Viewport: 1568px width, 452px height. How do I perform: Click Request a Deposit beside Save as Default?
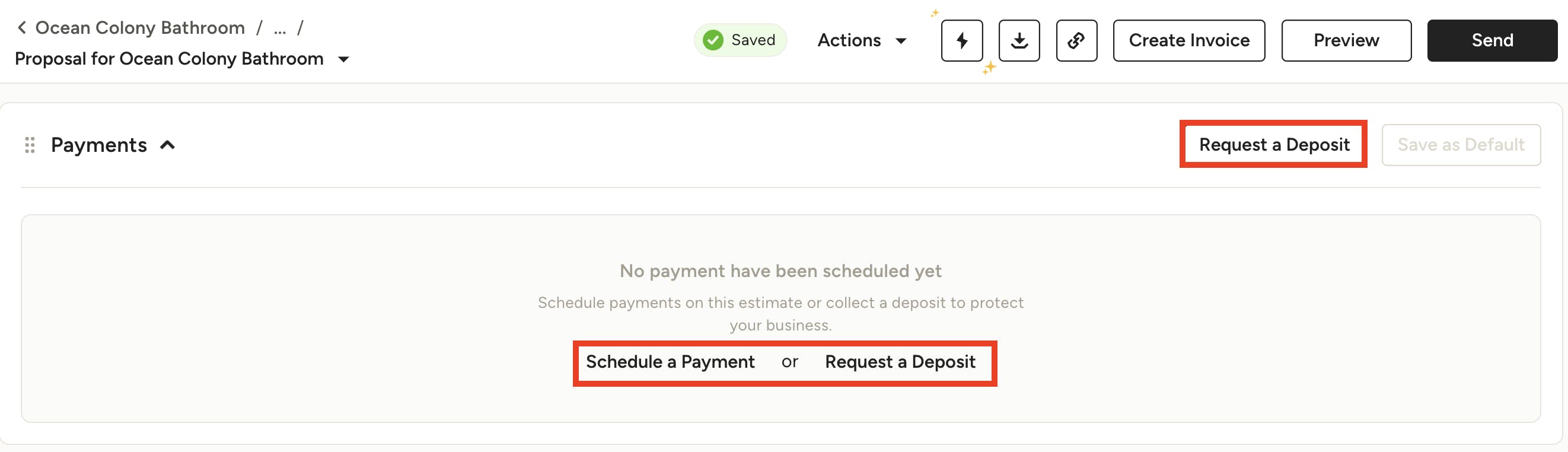(x=1274, y=144)
